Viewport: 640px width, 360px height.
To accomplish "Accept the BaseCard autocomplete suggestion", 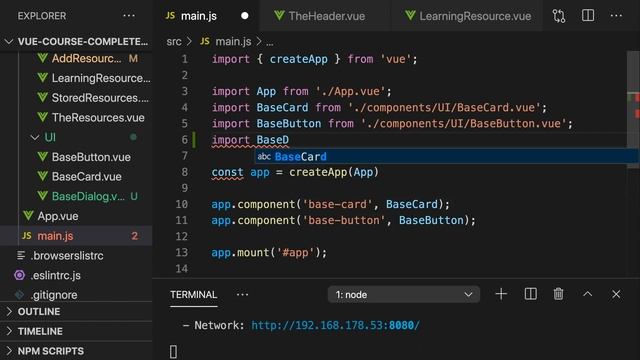I will click(447, 156).
